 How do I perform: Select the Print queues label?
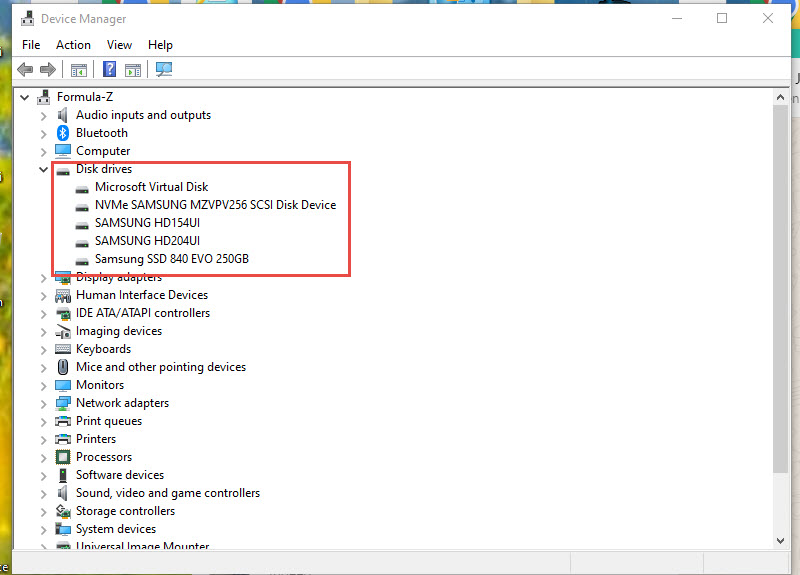[x=109, y=421]
